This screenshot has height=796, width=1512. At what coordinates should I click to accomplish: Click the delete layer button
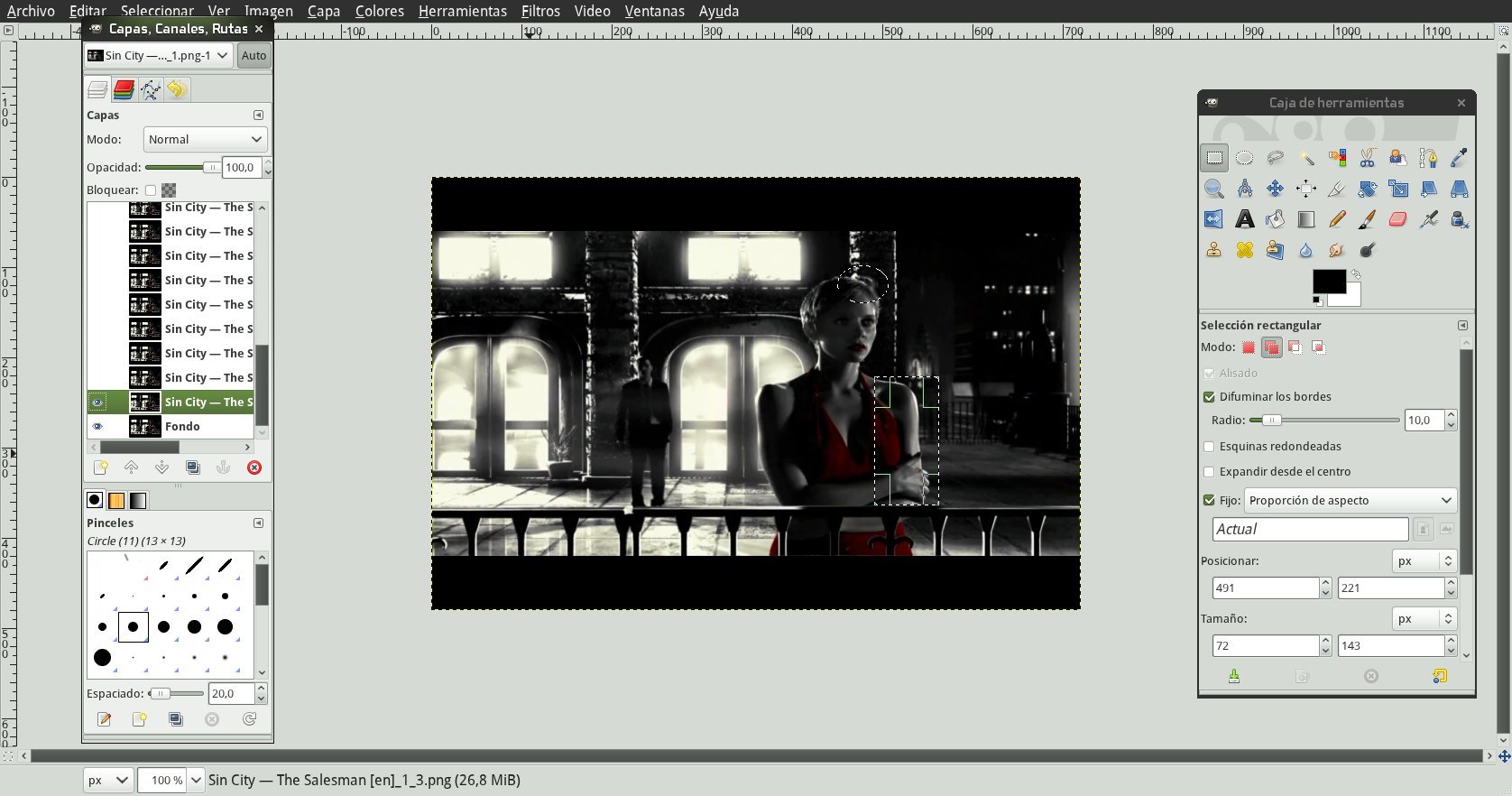(x=254, y=467)
